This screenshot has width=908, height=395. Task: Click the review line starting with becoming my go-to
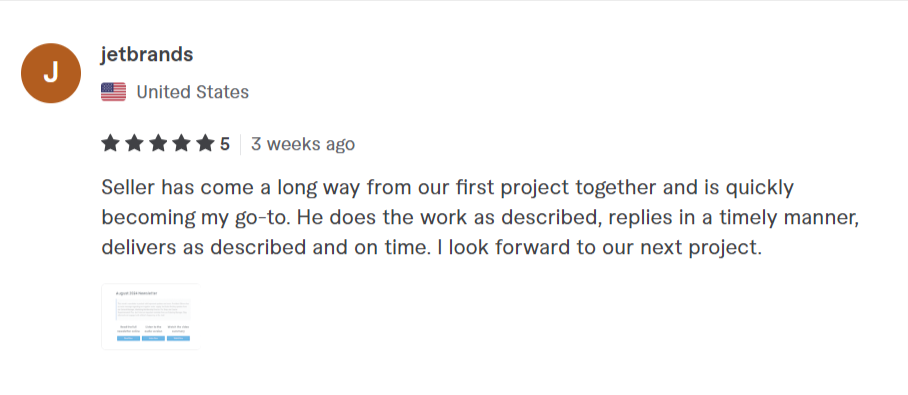point(479,218)
